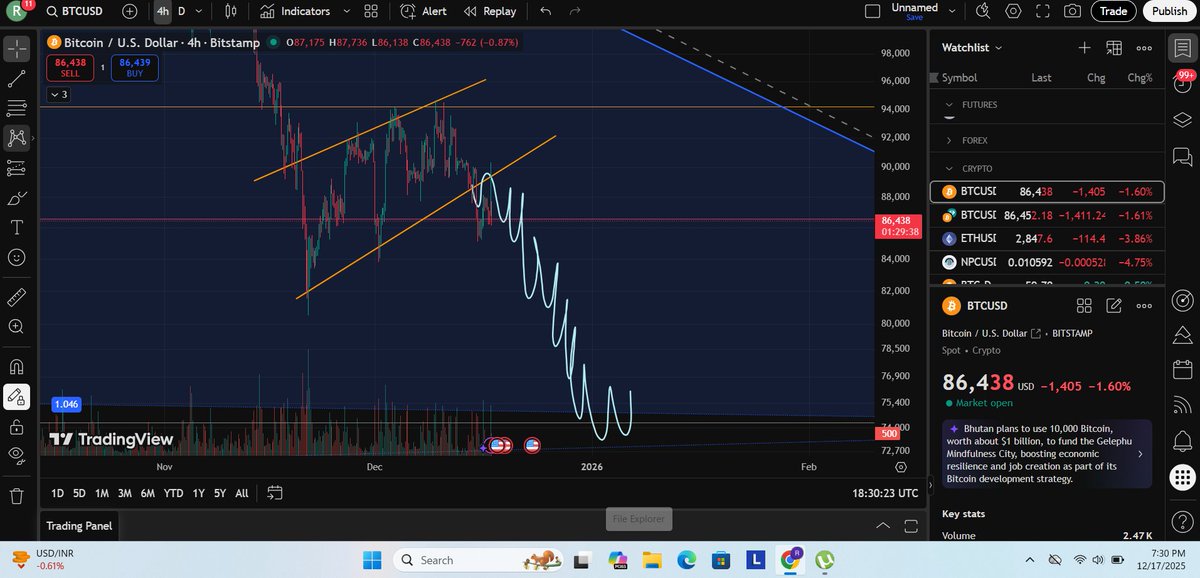1200x578 pixels.
Task: Open the emoji icons tool
Action: pyautogui.click(x=17, y=257)
